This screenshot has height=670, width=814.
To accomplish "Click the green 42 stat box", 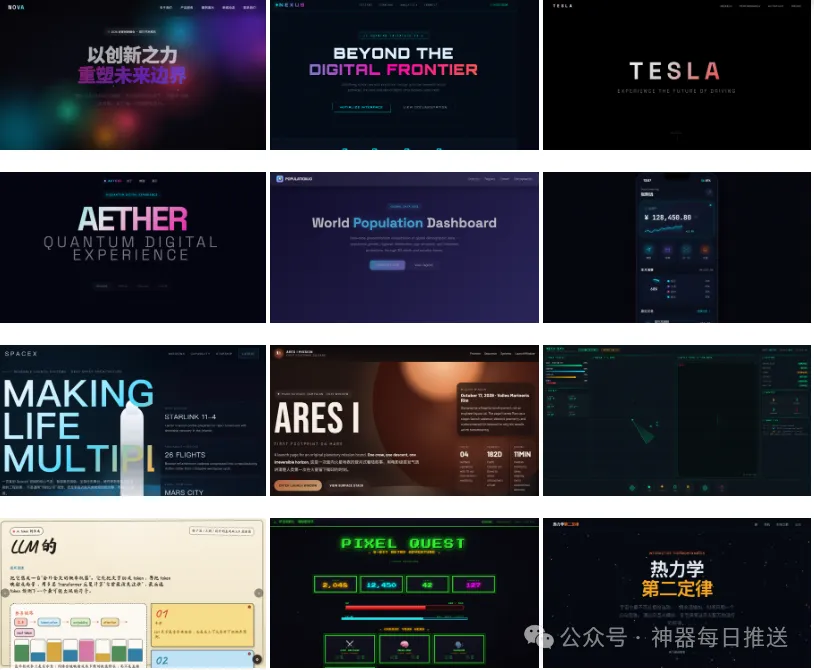I will pos(427,584).
